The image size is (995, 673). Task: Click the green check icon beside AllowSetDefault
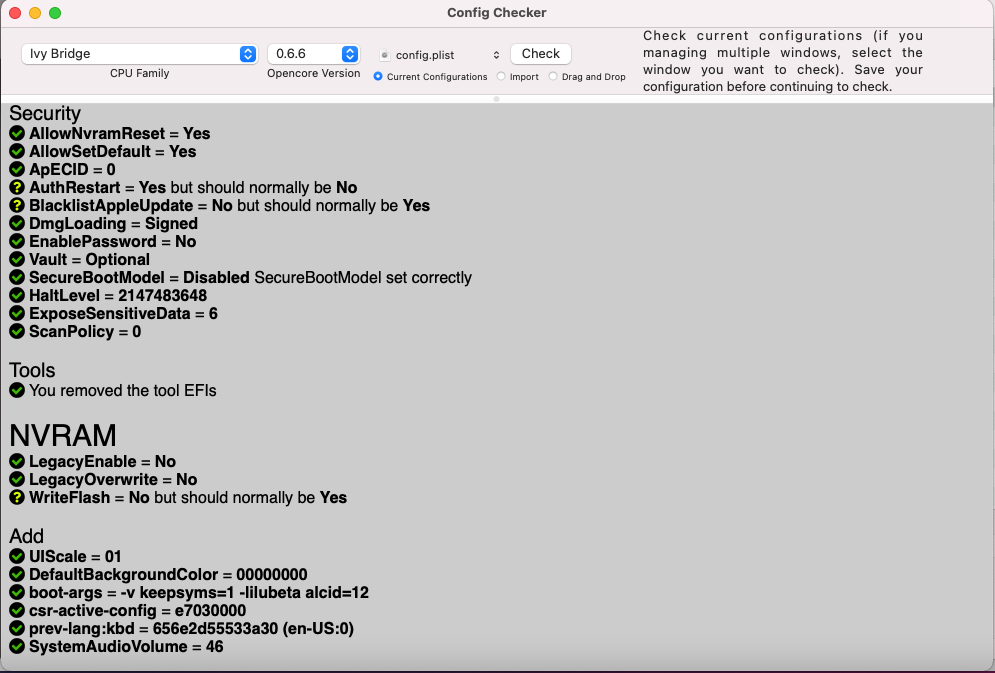click(x=17, y=151)
